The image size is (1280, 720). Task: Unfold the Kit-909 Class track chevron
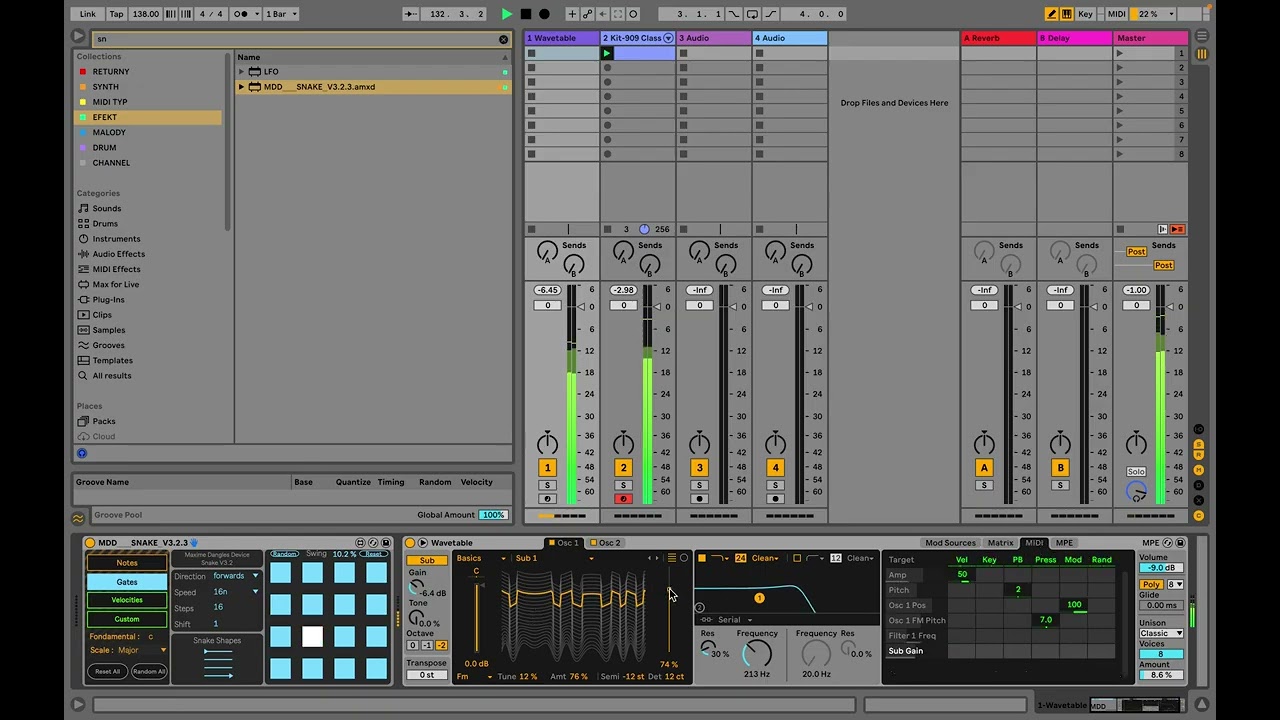tap(668, 38)
